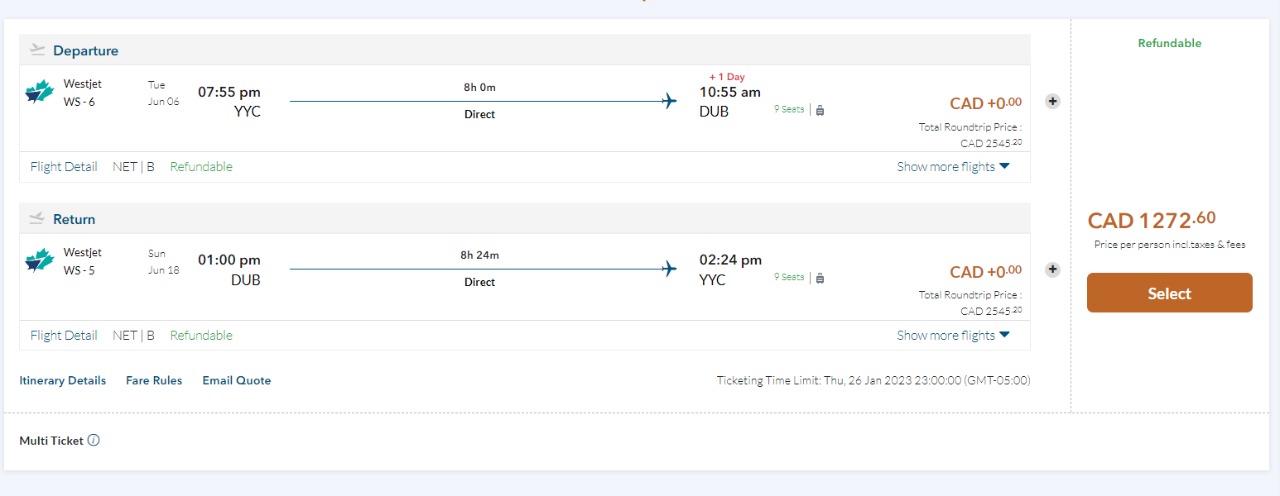View the Fare Rules
Screen dimensions: 1280x496
click(x=154, y=380)
